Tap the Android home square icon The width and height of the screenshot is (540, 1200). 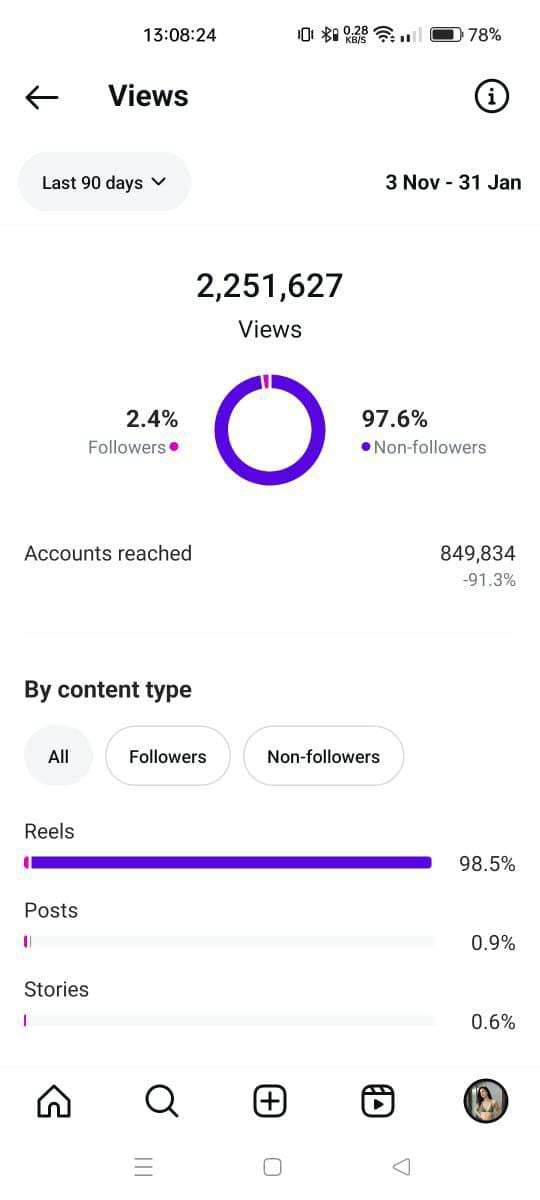coord(272,1166)
